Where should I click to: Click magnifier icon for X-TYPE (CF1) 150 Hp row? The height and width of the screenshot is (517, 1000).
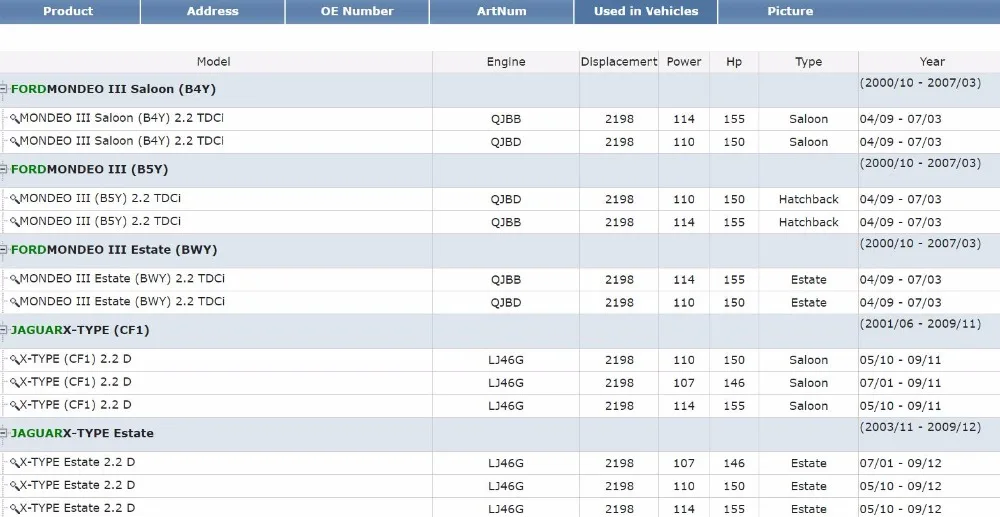[x=15, y=360]
